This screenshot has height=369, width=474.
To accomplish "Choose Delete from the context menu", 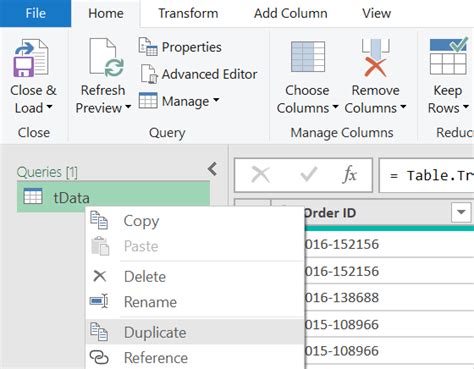I will [195, 276].
